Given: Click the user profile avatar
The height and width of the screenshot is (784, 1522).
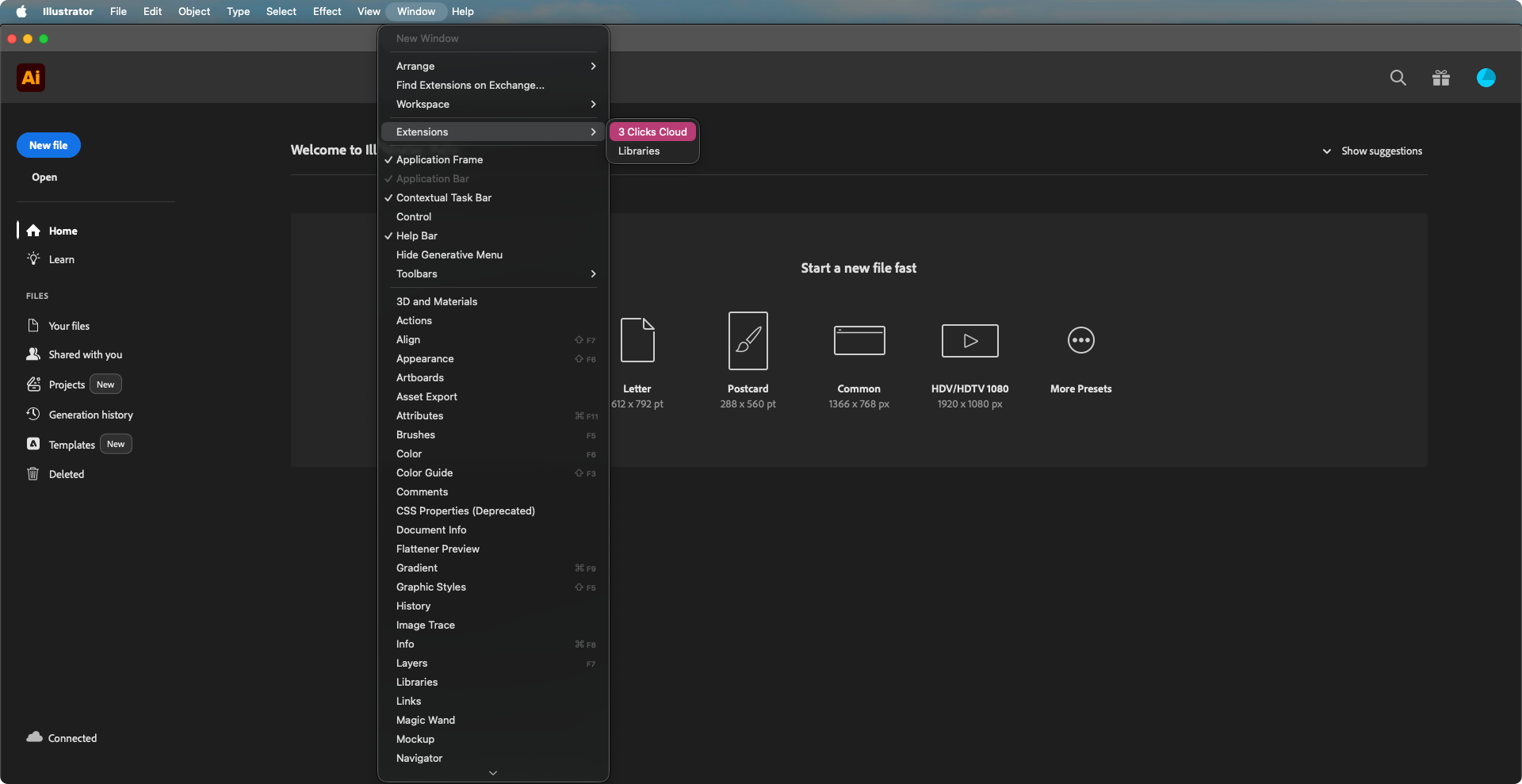Looking at the screenshot, I should tap(1486, 78).
